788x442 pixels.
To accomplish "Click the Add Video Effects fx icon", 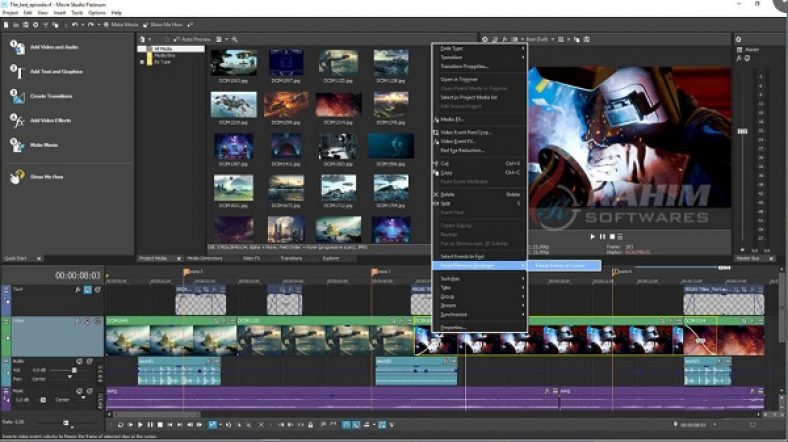I will [17, 120].
